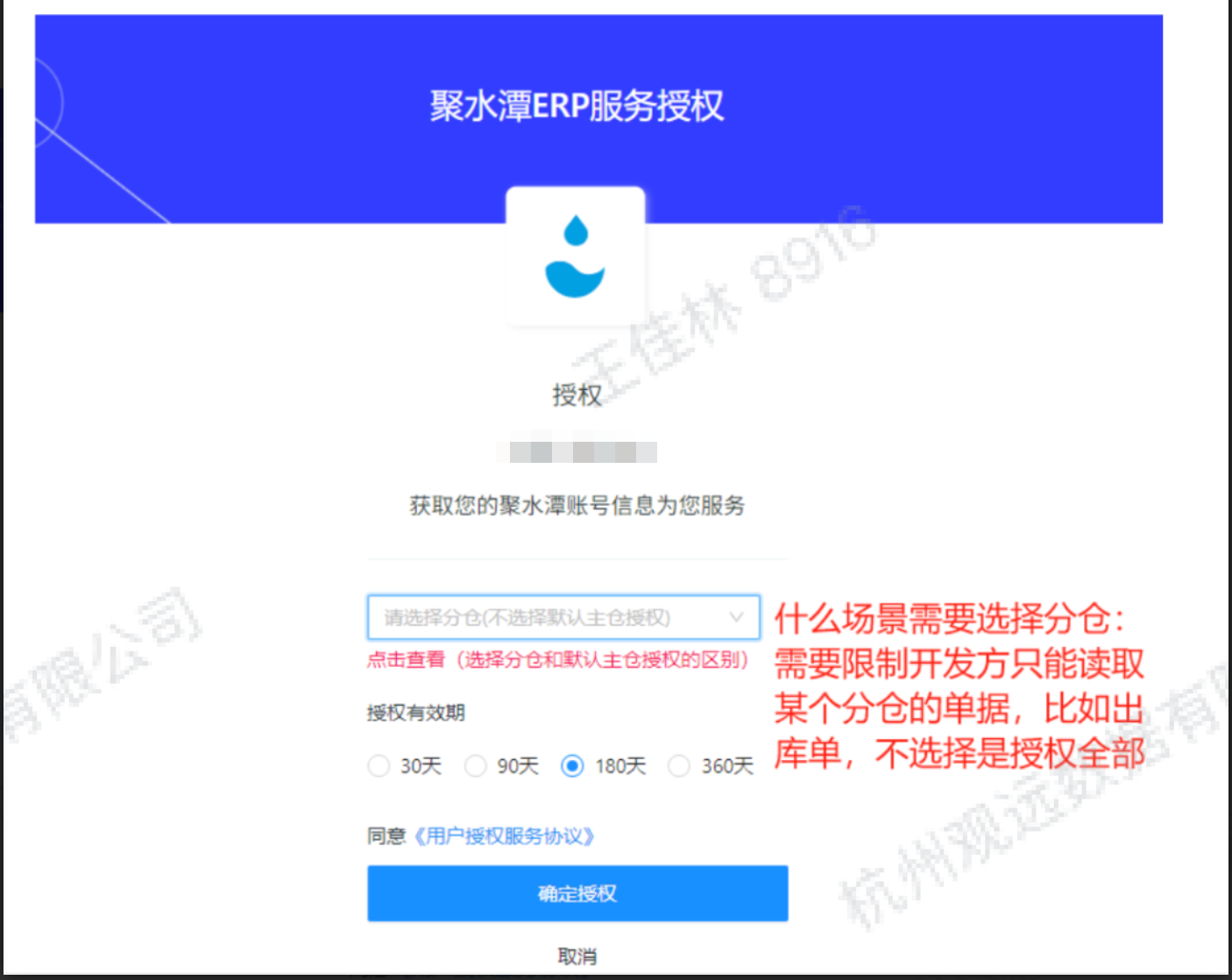Click the blue water drop logo icon
The width and height of the screenshot is (1232, 980).
(x=575, y=257)
